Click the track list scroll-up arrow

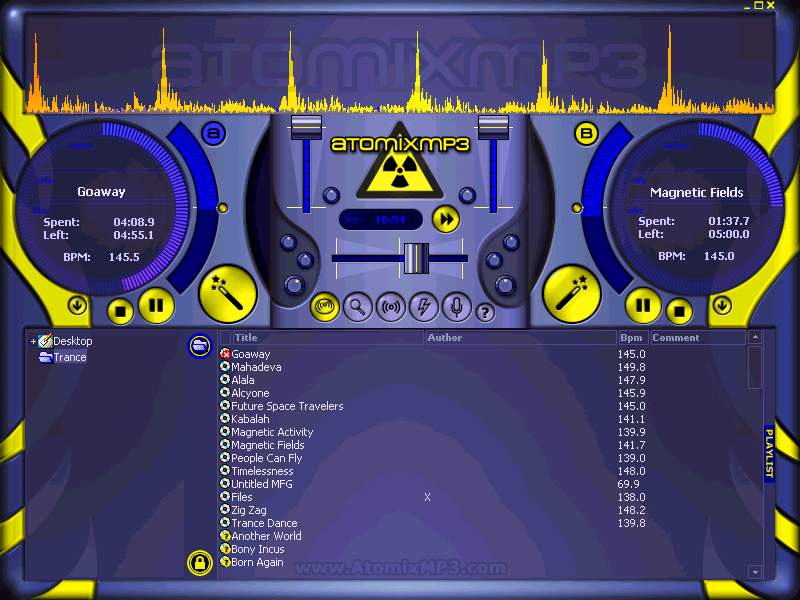(x=755, y=337)
